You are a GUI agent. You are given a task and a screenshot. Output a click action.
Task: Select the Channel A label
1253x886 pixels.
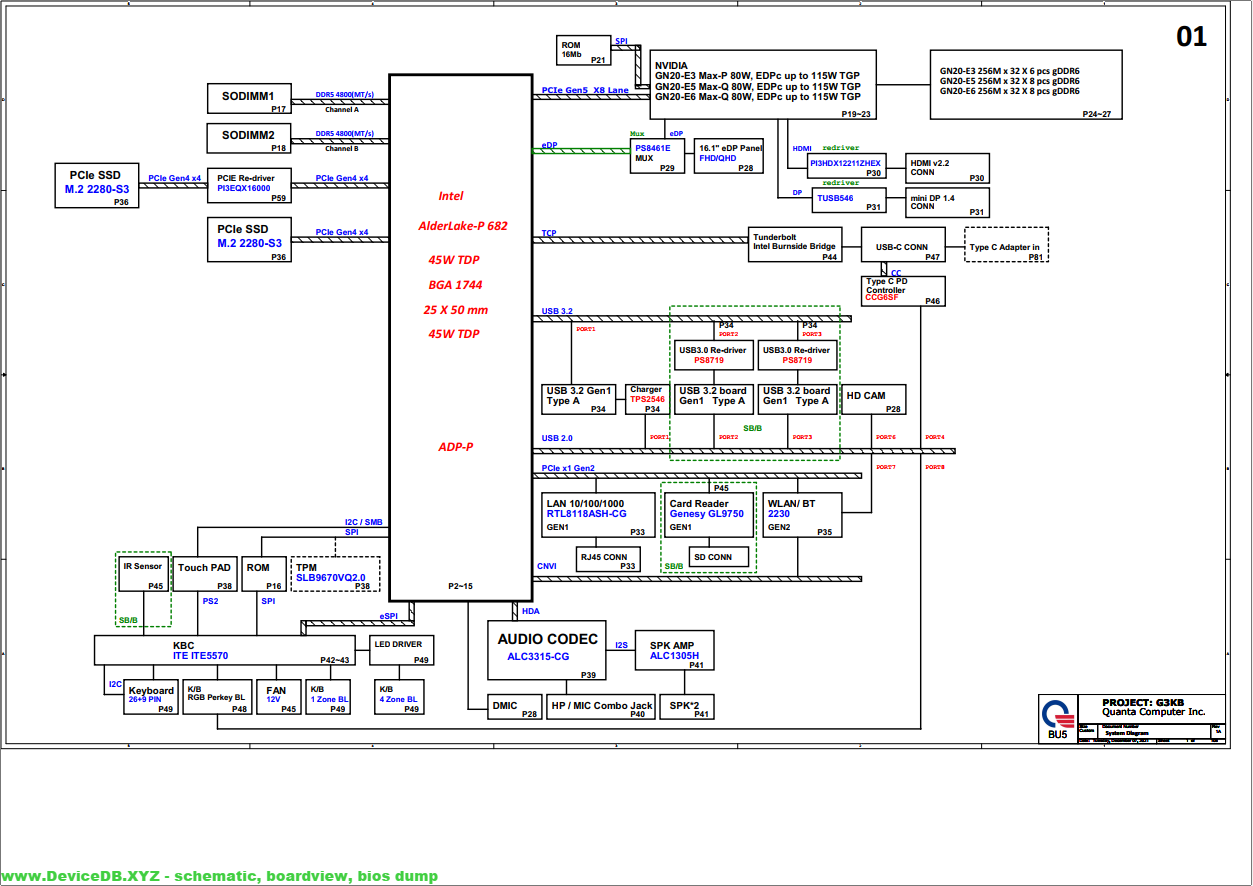pyautogui.click(x=341, y=109)
